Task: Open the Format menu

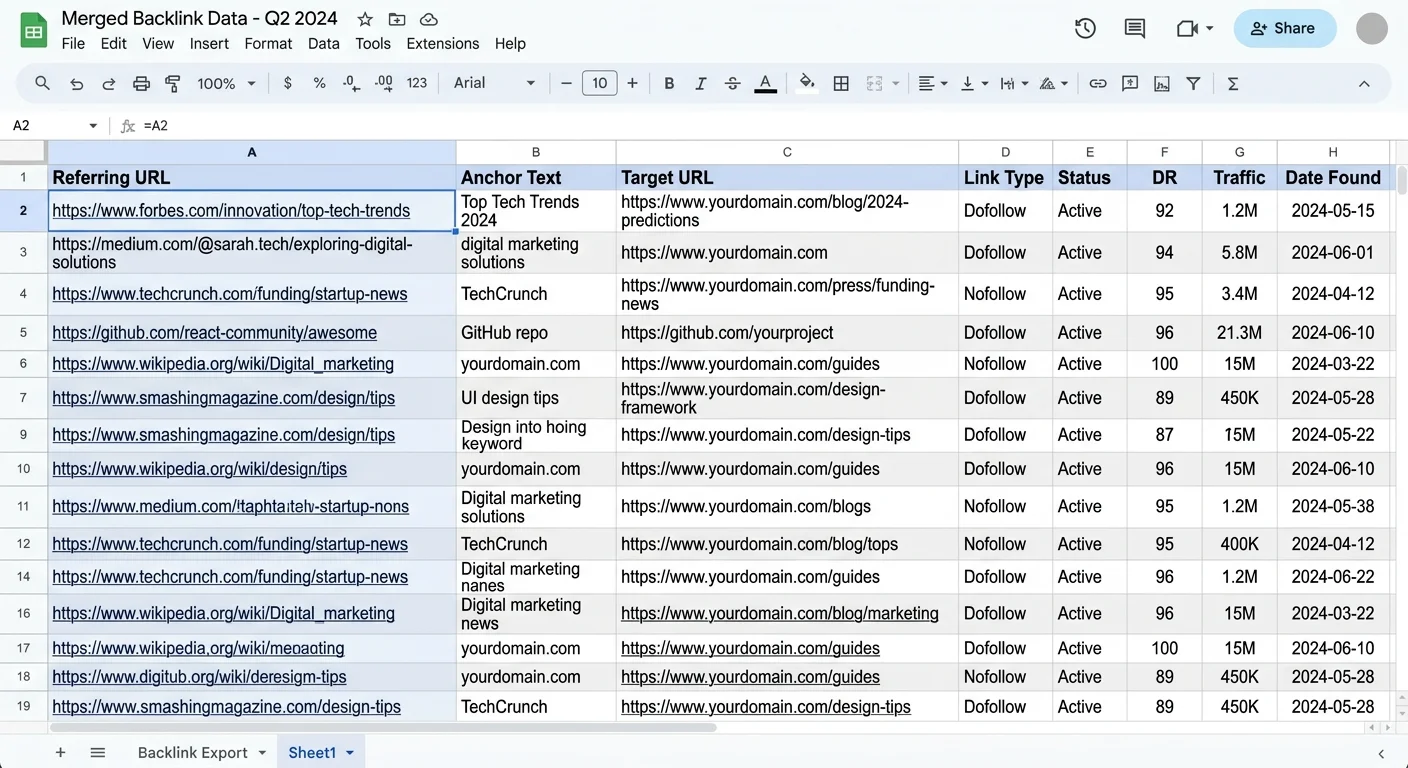Action: tap(268, 44)
